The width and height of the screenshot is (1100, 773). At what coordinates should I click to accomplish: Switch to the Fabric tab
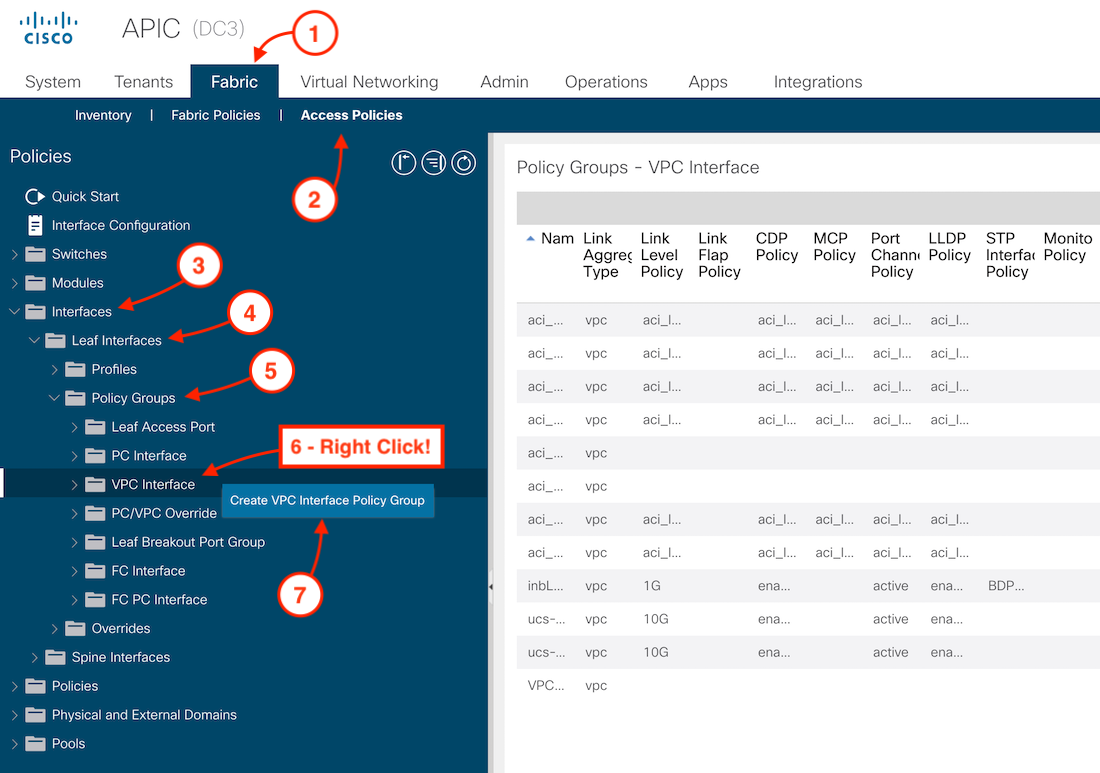click(234, 81)
